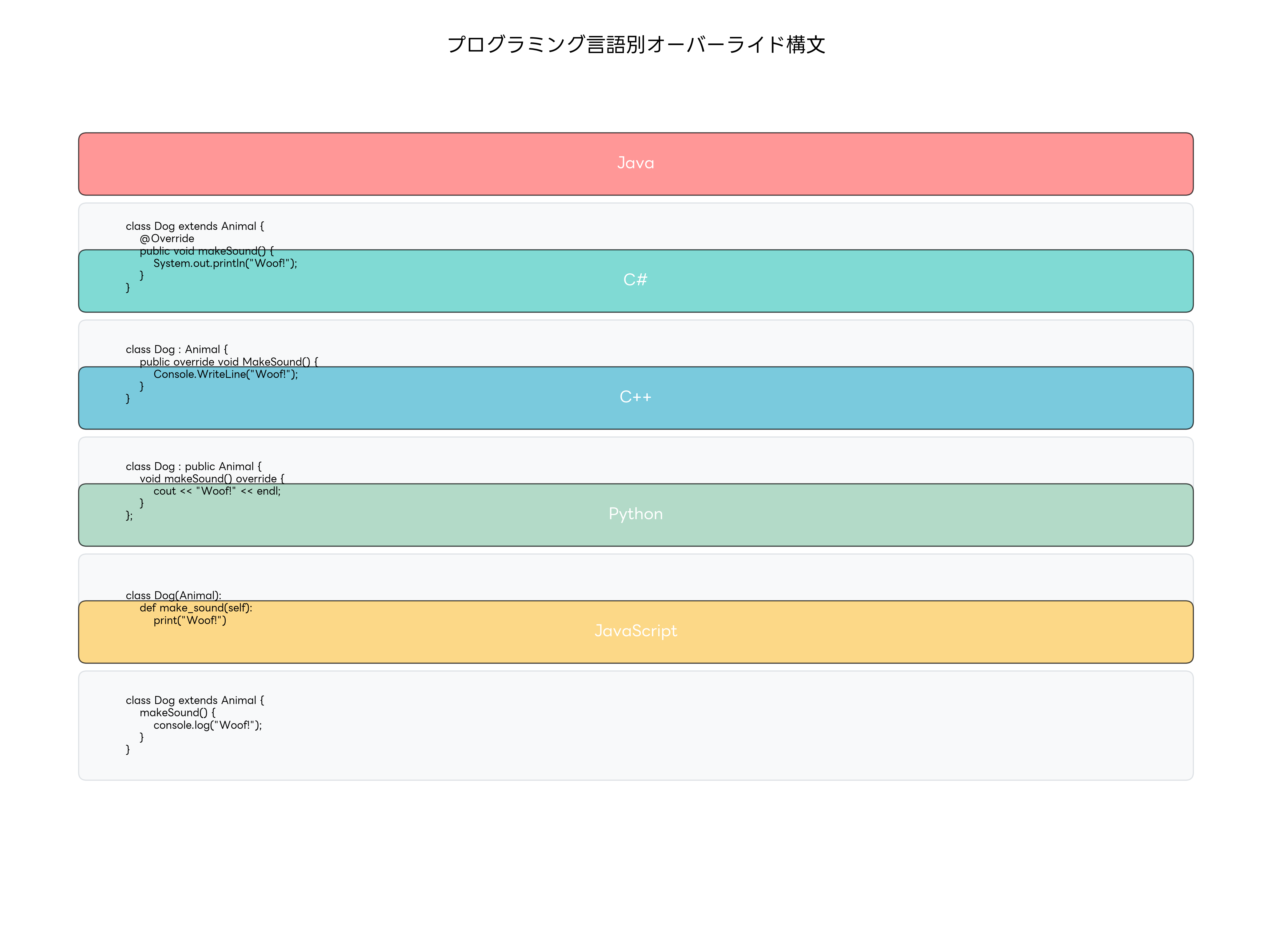Click 'print("Woof!")' line
The width and height of the screenshot is (1272, 952).
pyautogui.click(x=190, y=620)
